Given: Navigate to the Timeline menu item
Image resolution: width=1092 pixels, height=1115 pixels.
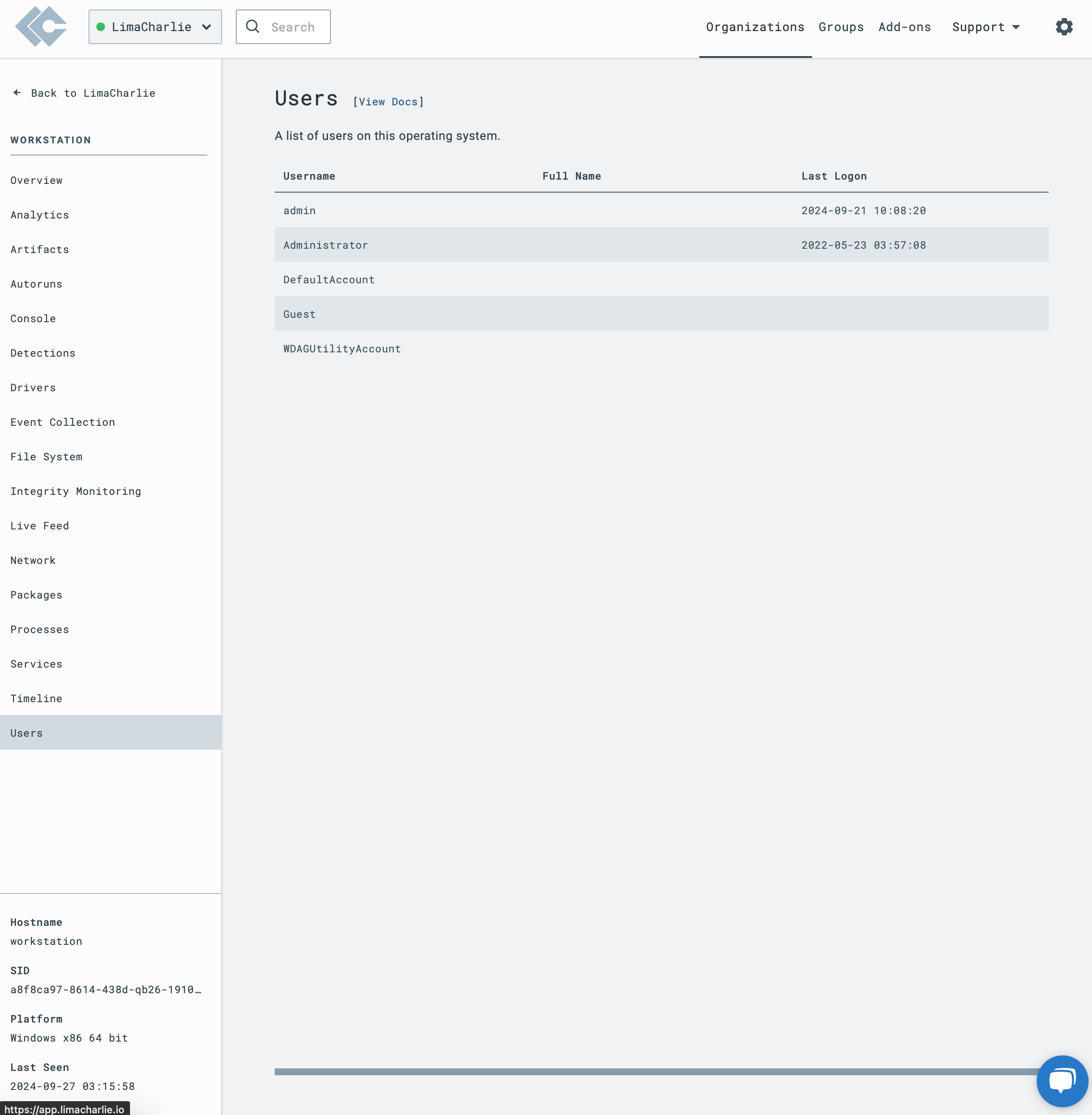Looking at the screenshot, I should pyautogui.click(x=36, y=698).
